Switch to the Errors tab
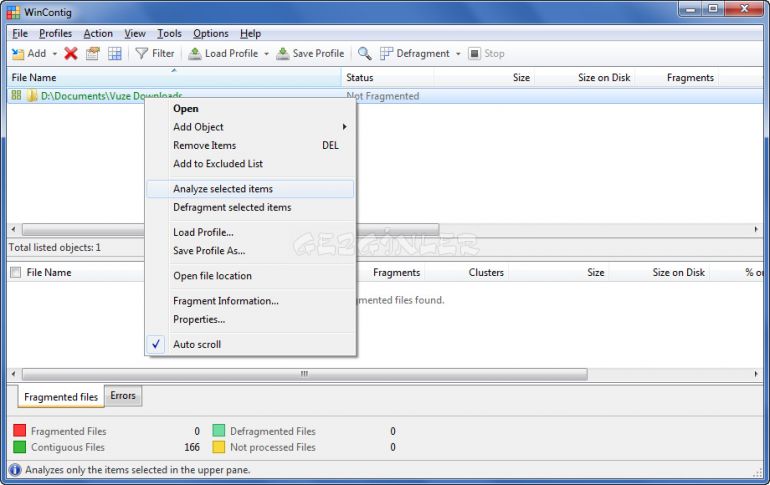 123,396
